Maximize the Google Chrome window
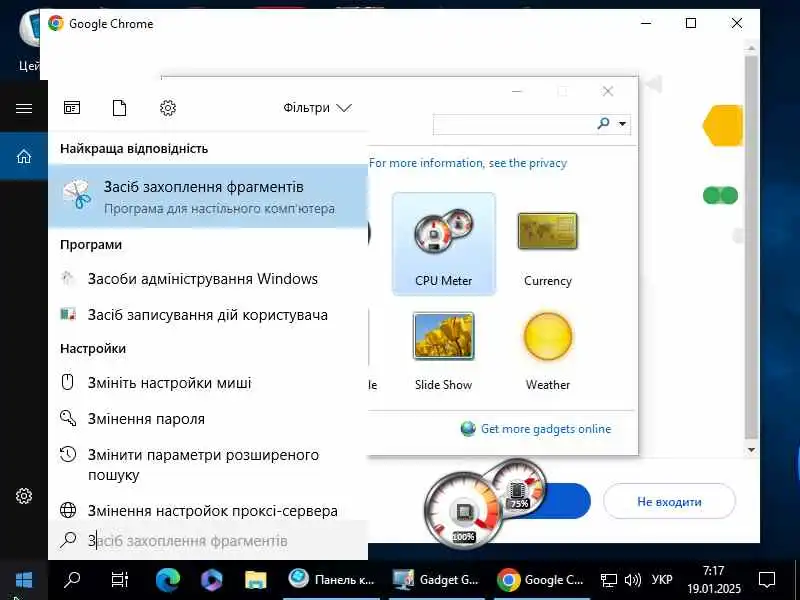Screen dimensions: 800x600 [691, 23]
